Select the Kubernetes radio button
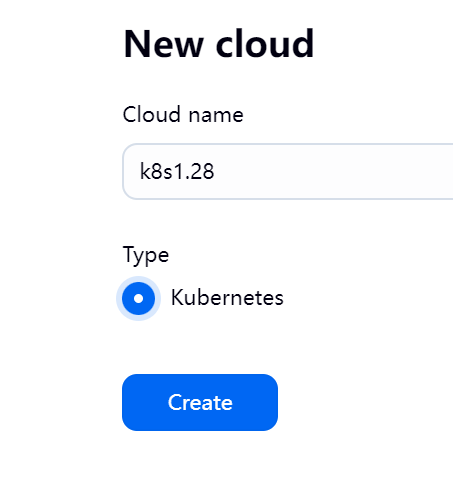 click(138, 298)
